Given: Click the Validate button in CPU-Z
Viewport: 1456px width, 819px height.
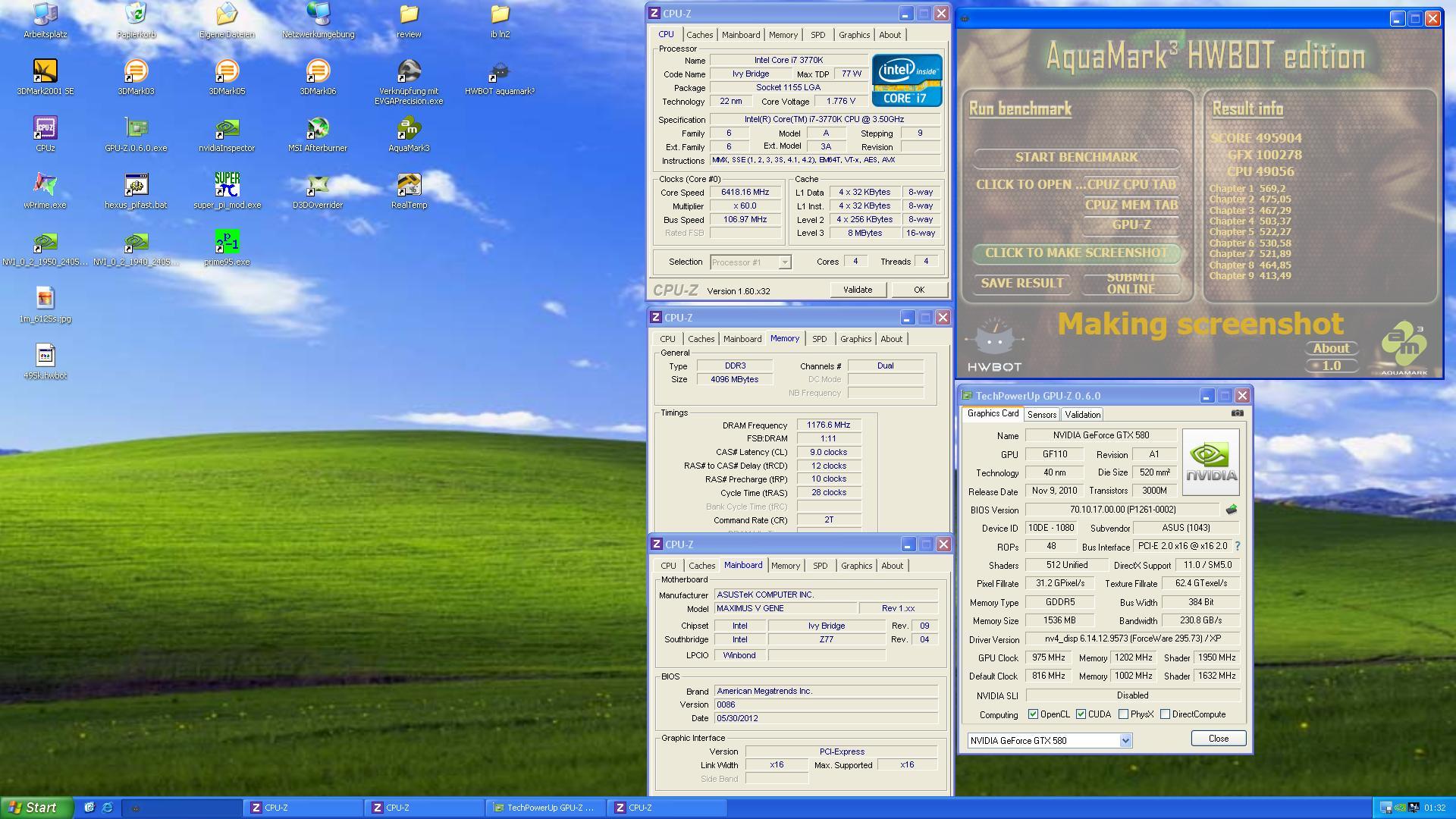Looking at the screenshot, I should tap(858, 290).
